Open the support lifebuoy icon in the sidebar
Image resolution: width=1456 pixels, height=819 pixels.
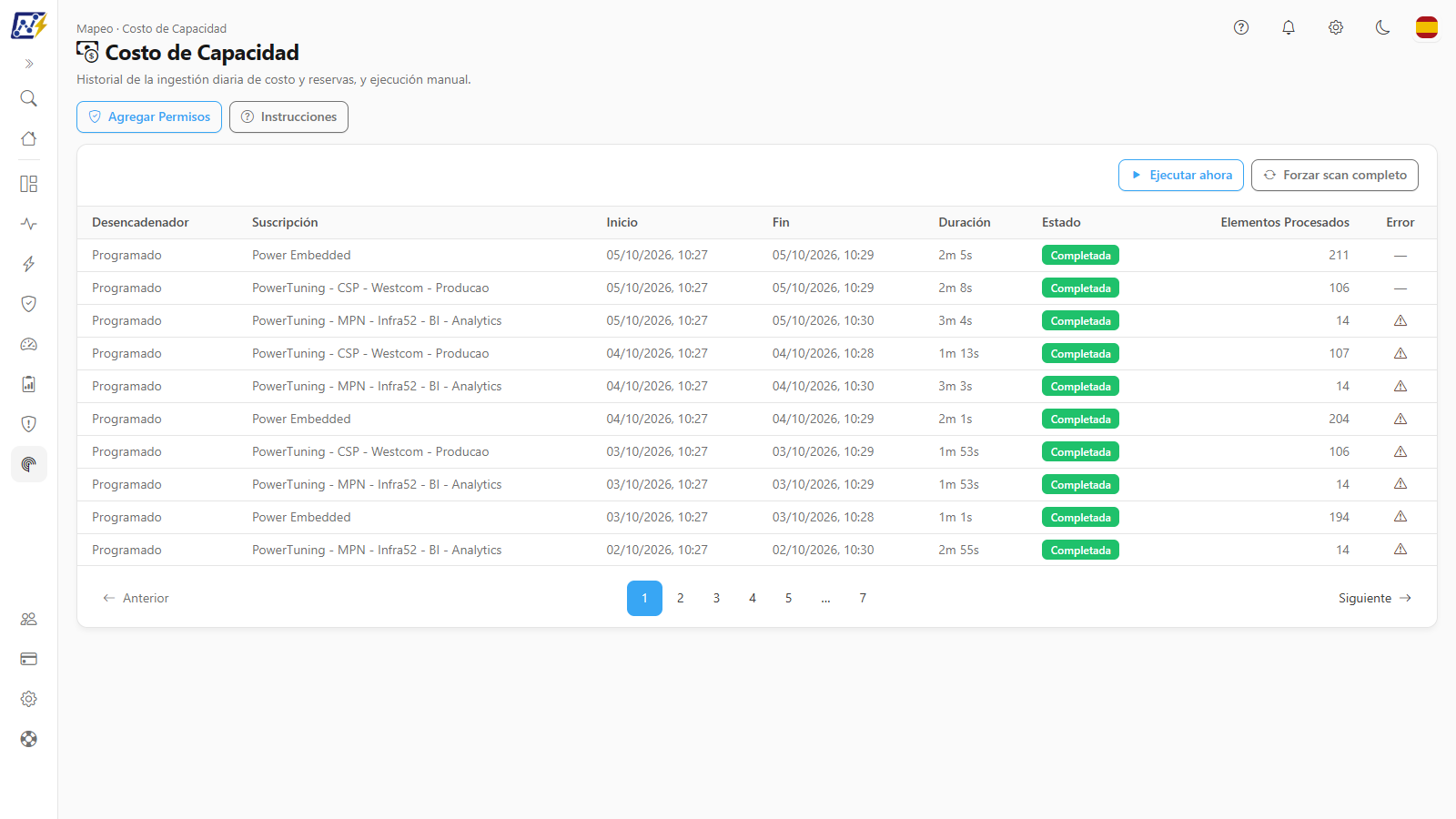tap(29, 739)
